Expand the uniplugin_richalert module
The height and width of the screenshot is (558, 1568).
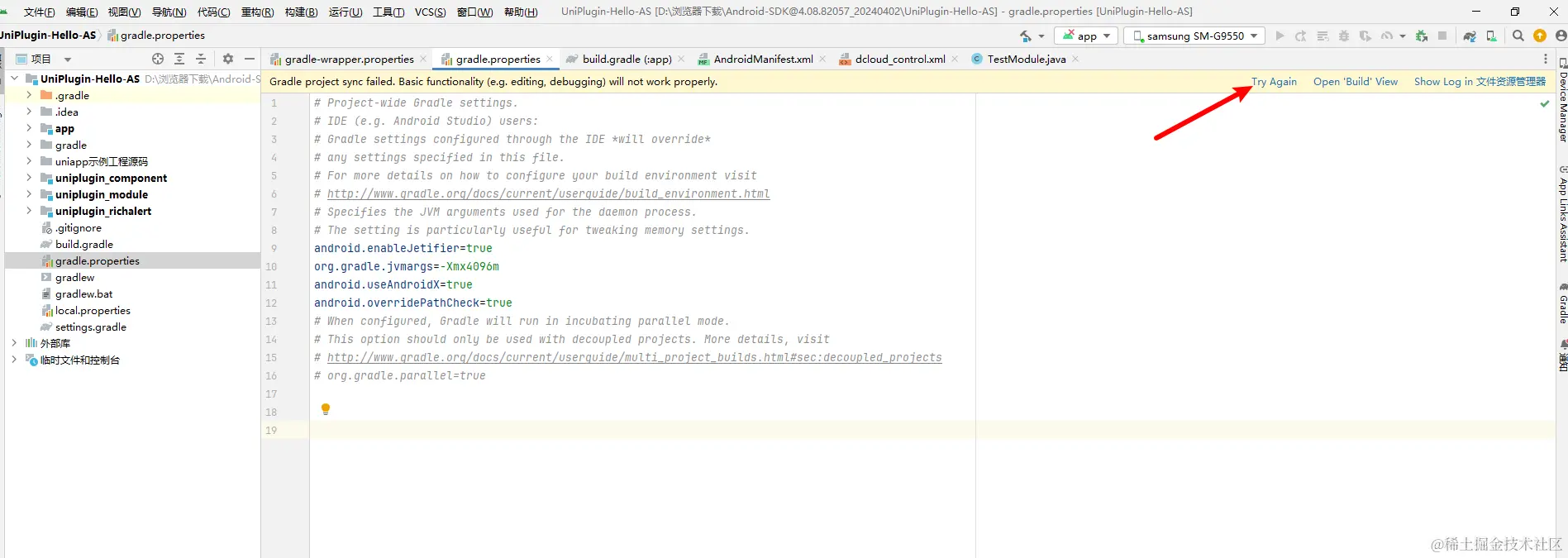pyautogui.click(x=29, y=211)
